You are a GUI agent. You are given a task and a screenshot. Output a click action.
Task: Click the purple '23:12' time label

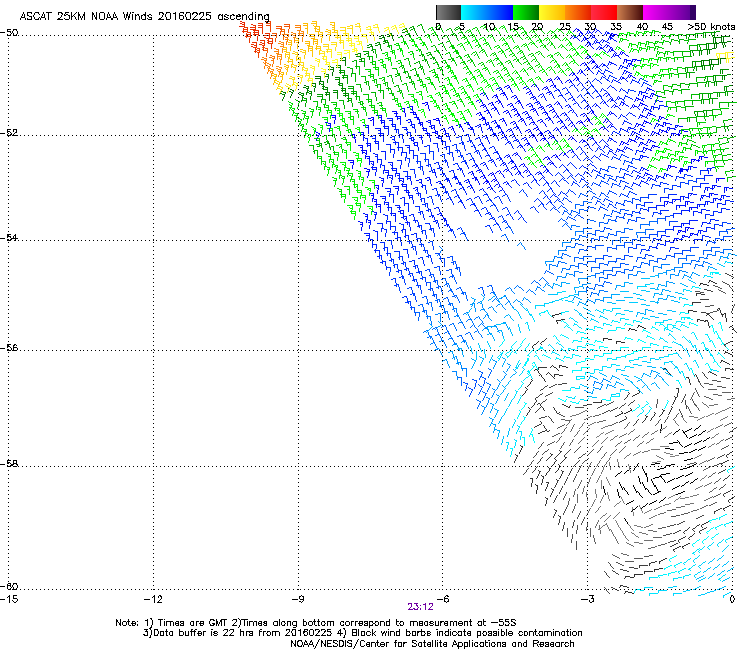pos(420,607)
